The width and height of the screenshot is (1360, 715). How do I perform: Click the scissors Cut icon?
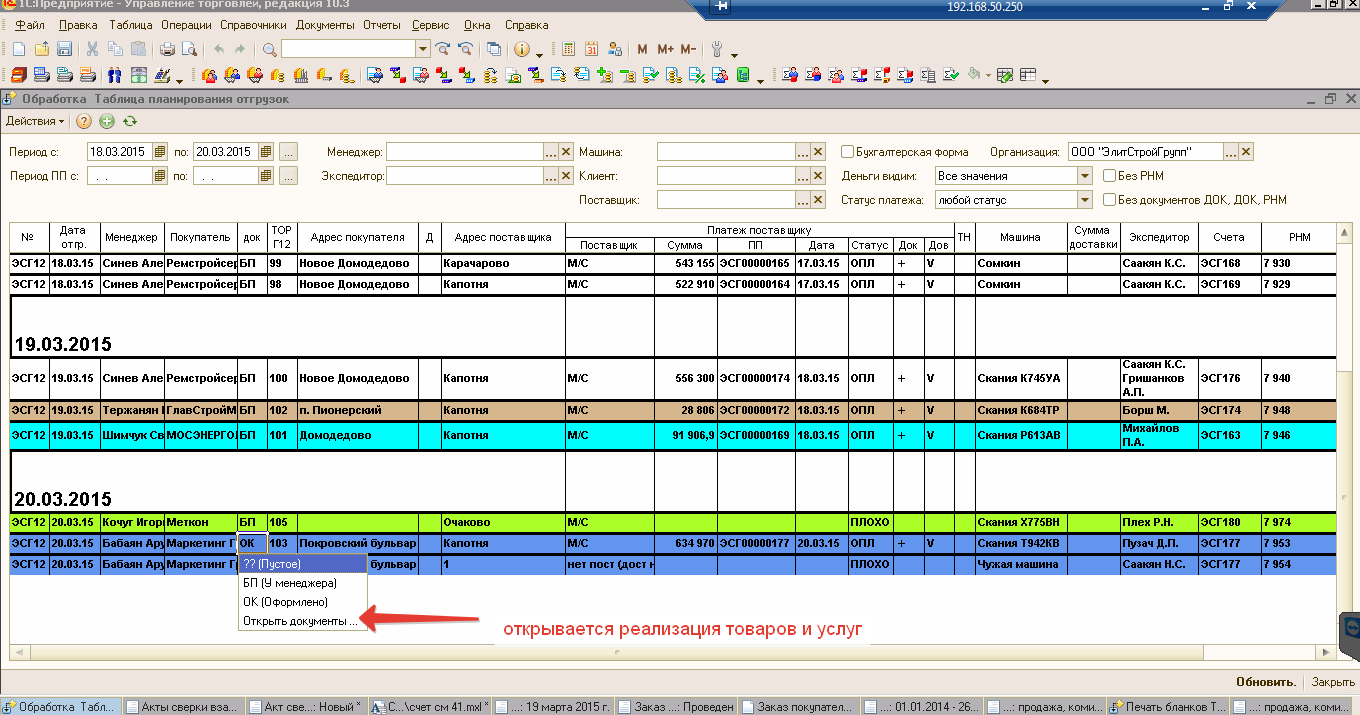pyautogui.click(x=92, y=49)
